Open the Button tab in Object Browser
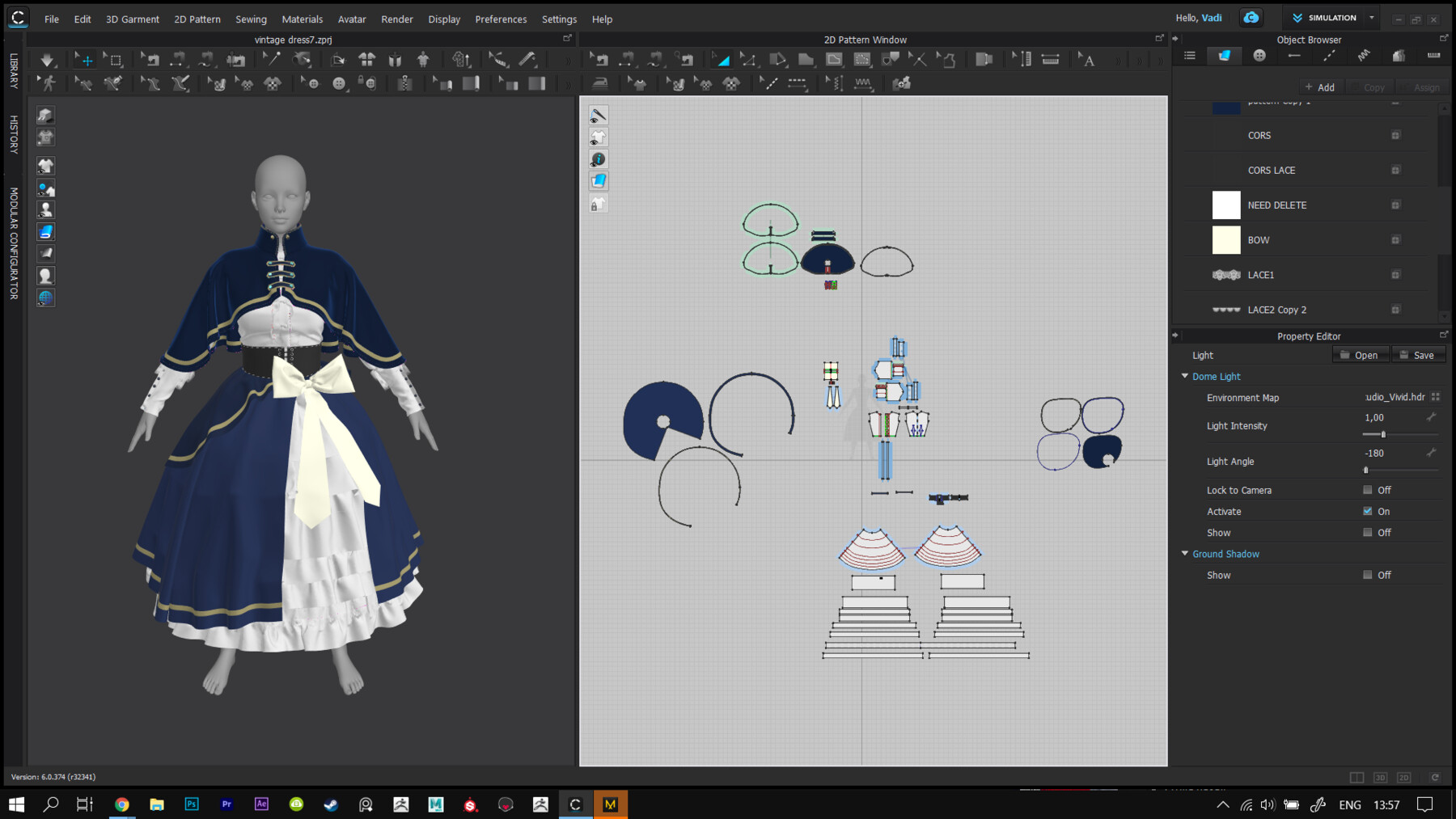Image resolution: width=1456 pixels, height=819 pixels. (x=1259, y=56)
